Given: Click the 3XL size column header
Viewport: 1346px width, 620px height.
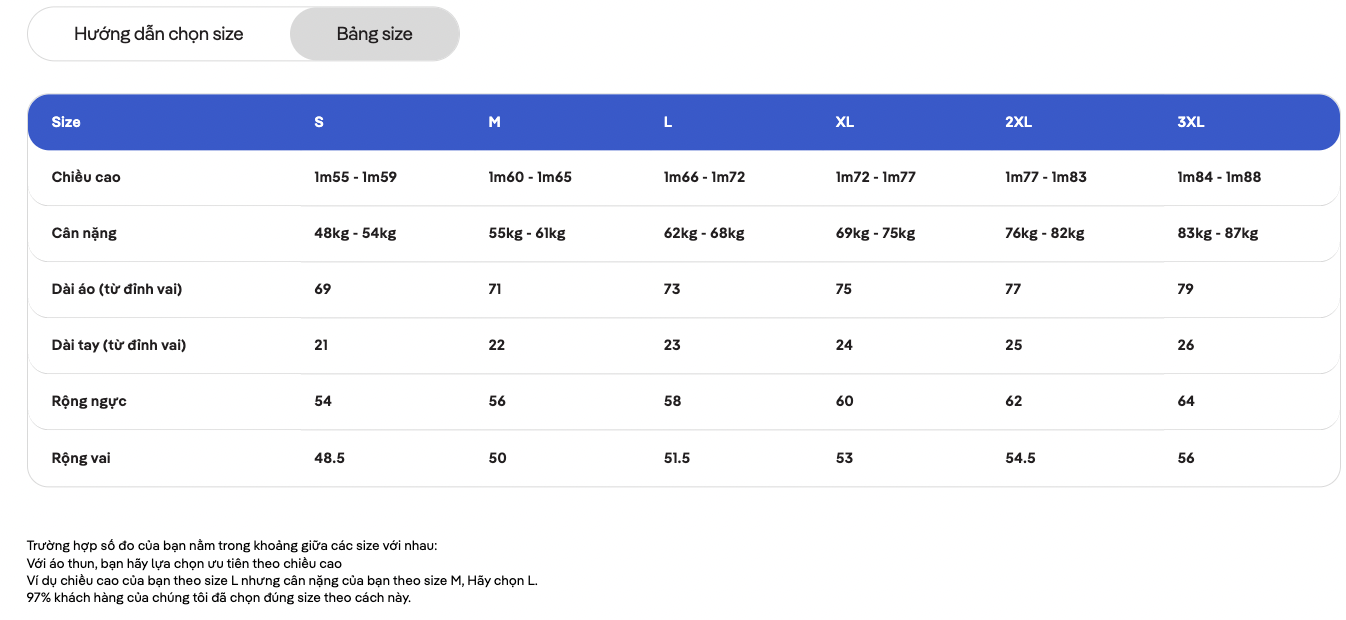Looking at the screenshot, I should 1191,122.
